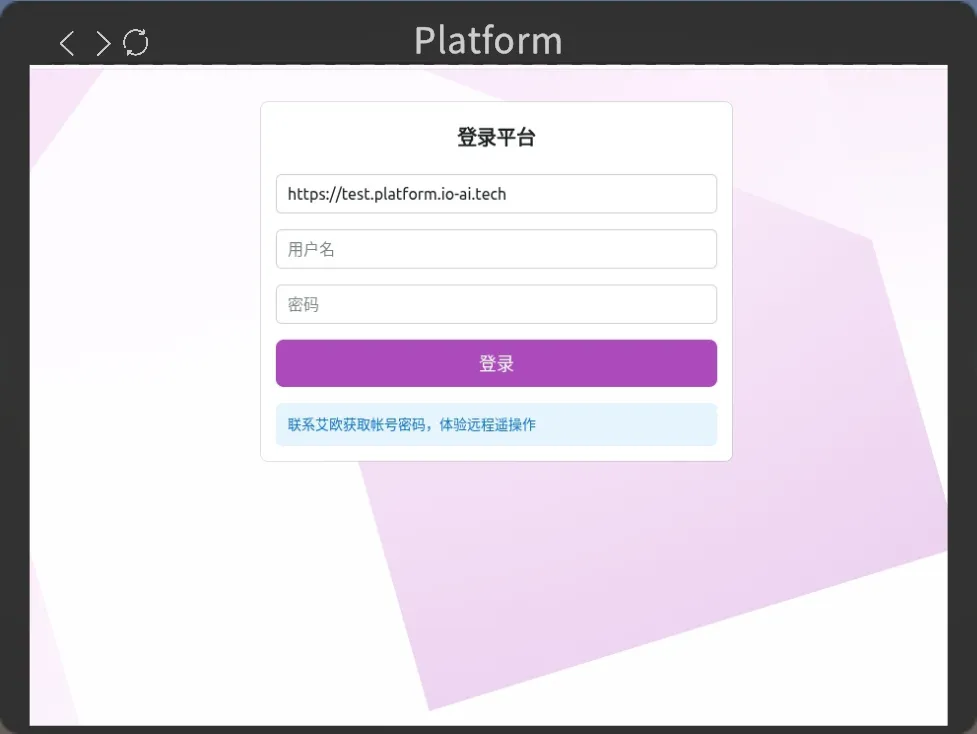Click inside the empty password box
The image size is (977, 734).
click(x=496, y=304)
